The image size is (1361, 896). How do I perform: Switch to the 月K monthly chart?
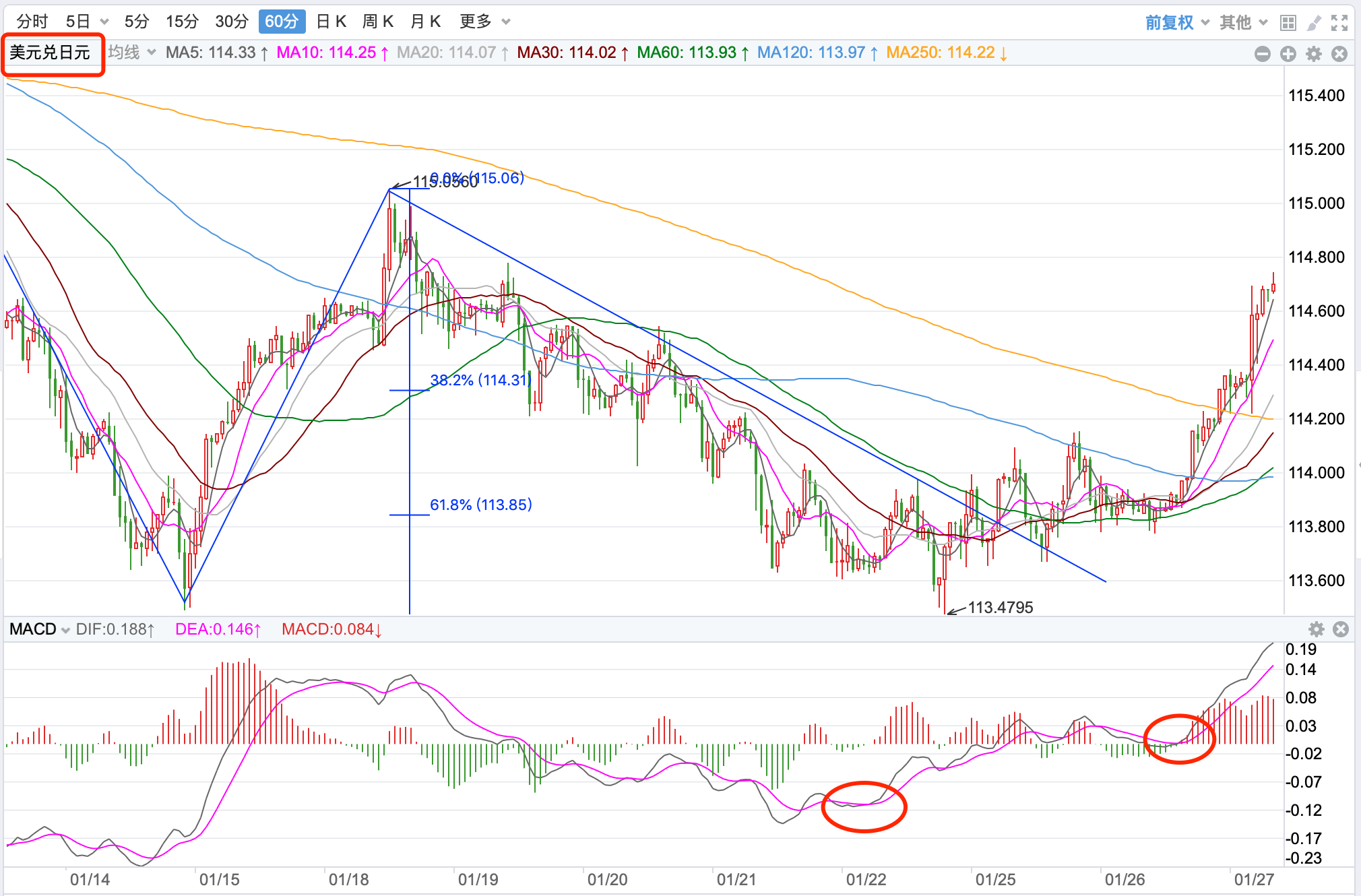point(425,22)
